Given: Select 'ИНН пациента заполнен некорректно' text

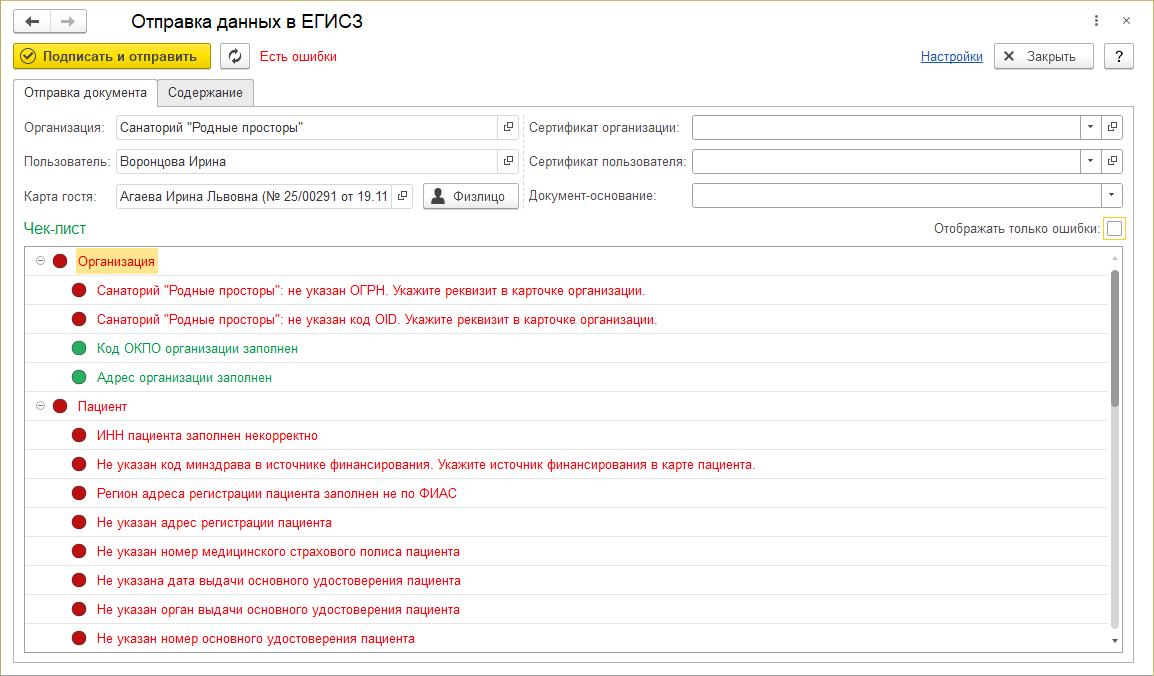Looking at the screenshot, I should (x=207, y=435).
